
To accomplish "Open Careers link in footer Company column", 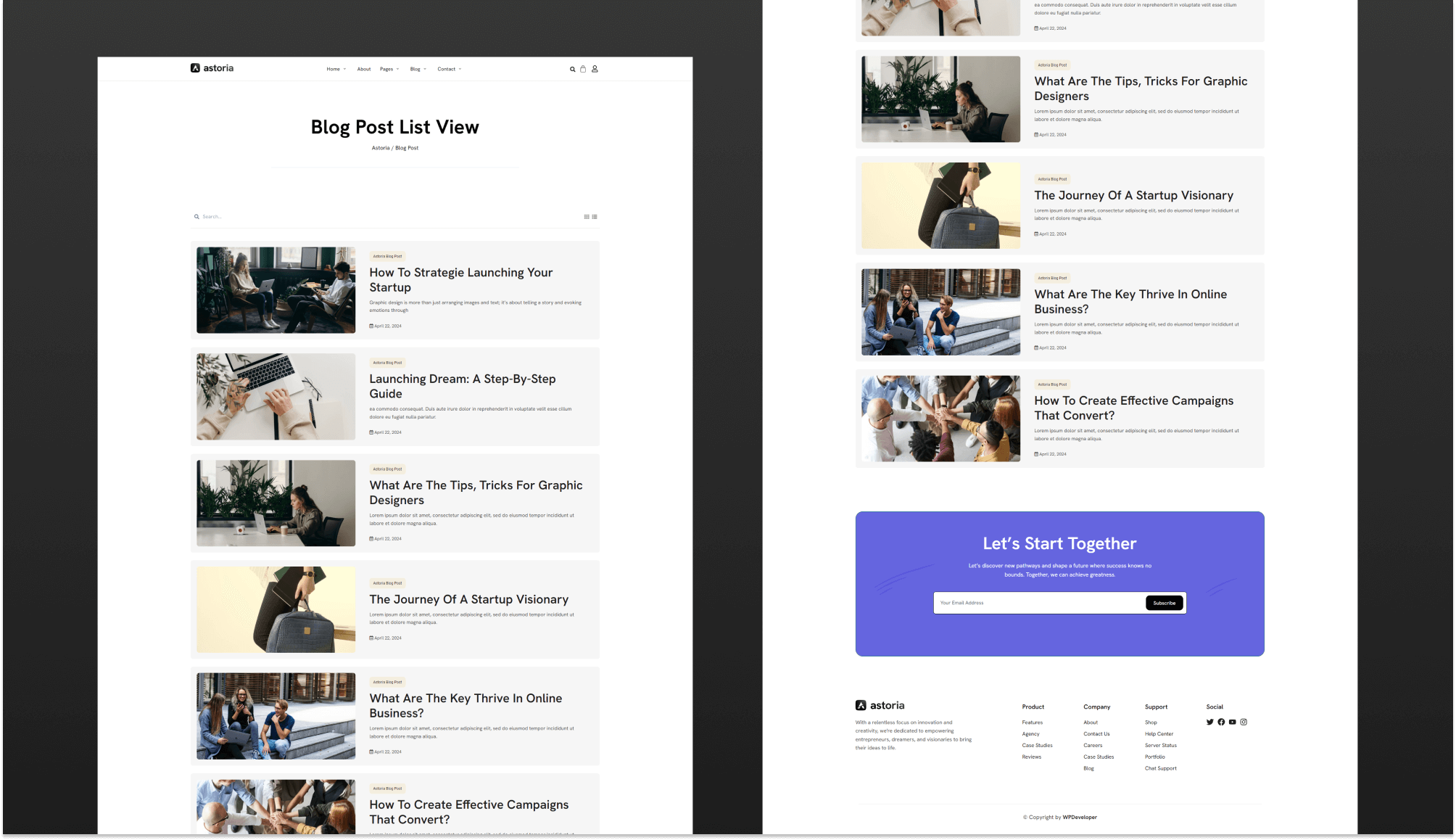I will [1093, 746].
